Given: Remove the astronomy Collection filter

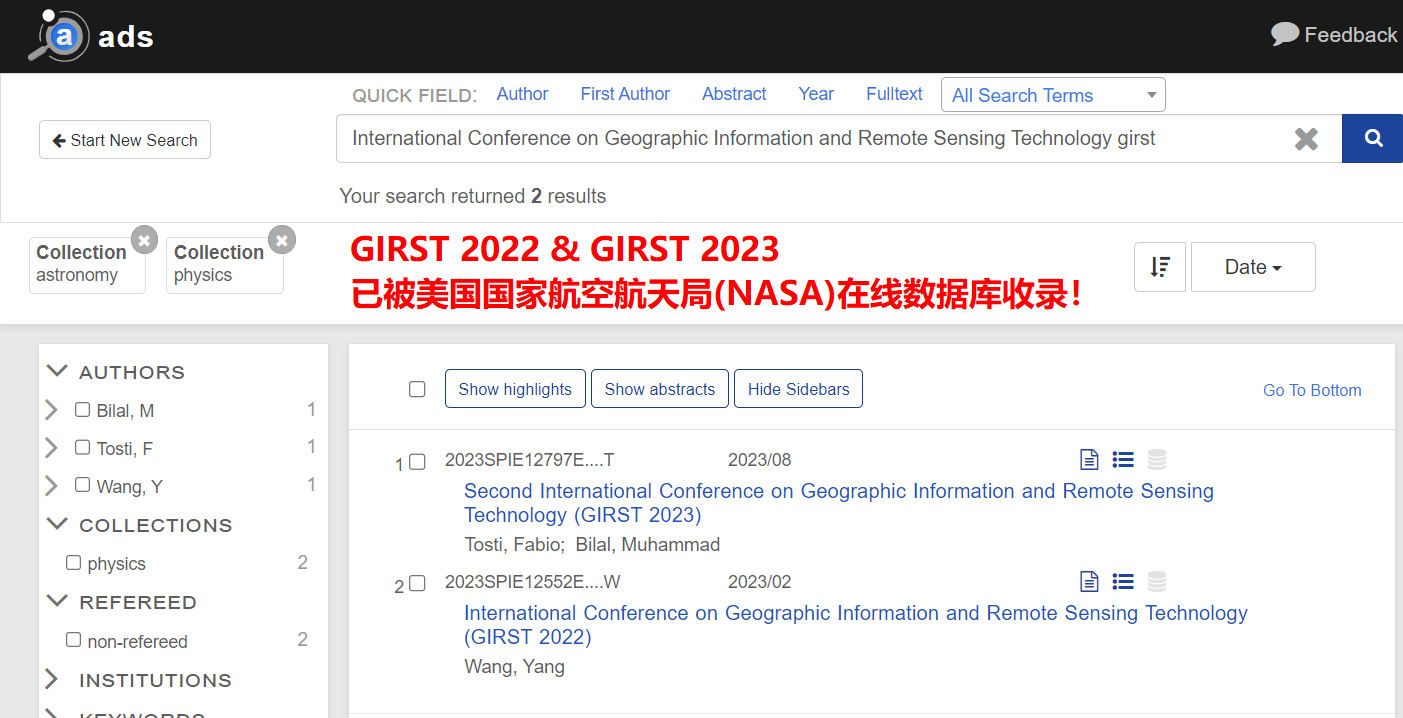Looking at the screenshot, I should (145, 239).
